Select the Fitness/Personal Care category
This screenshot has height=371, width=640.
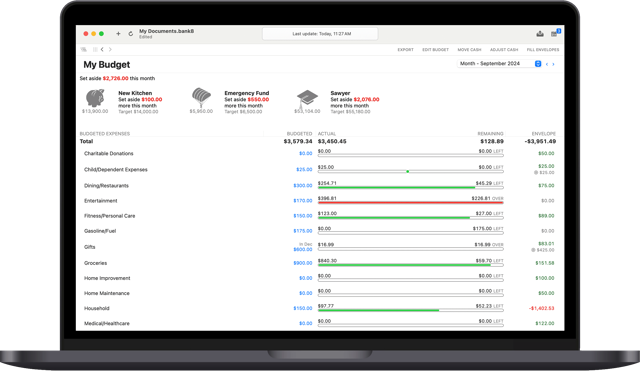point(109,215)
